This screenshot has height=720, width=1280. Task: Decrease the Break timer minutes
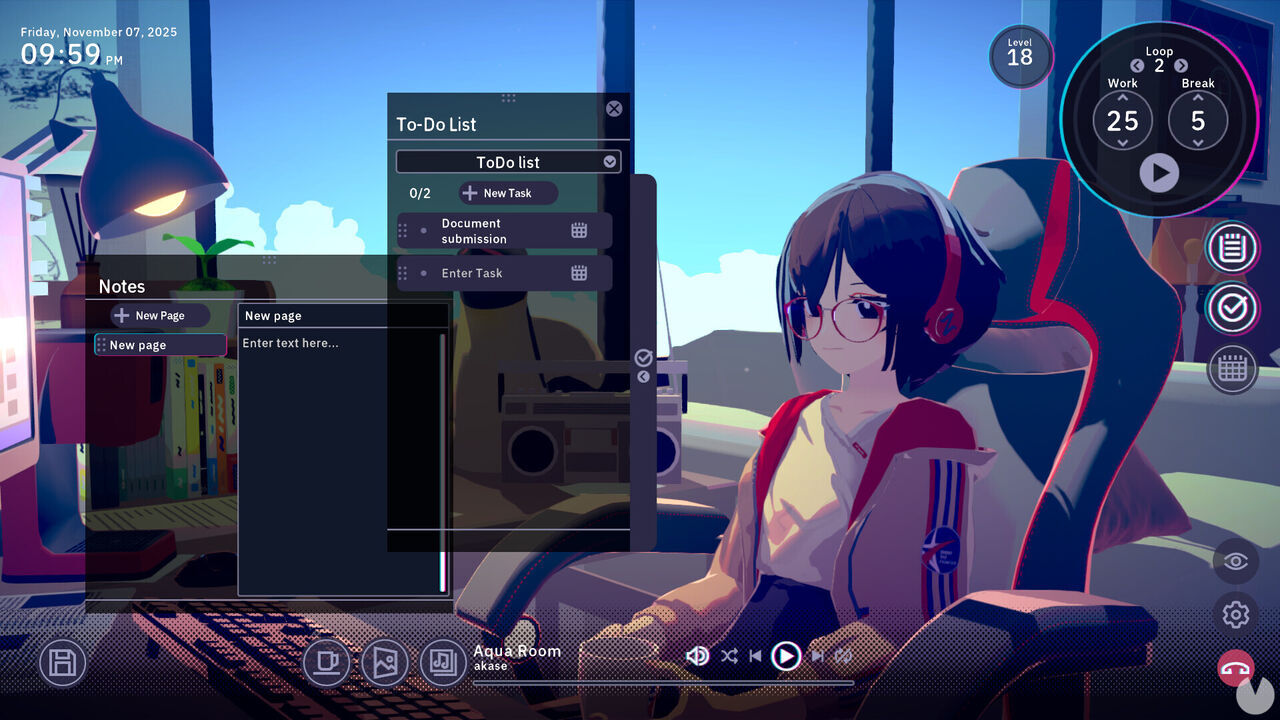point(1198,144)
